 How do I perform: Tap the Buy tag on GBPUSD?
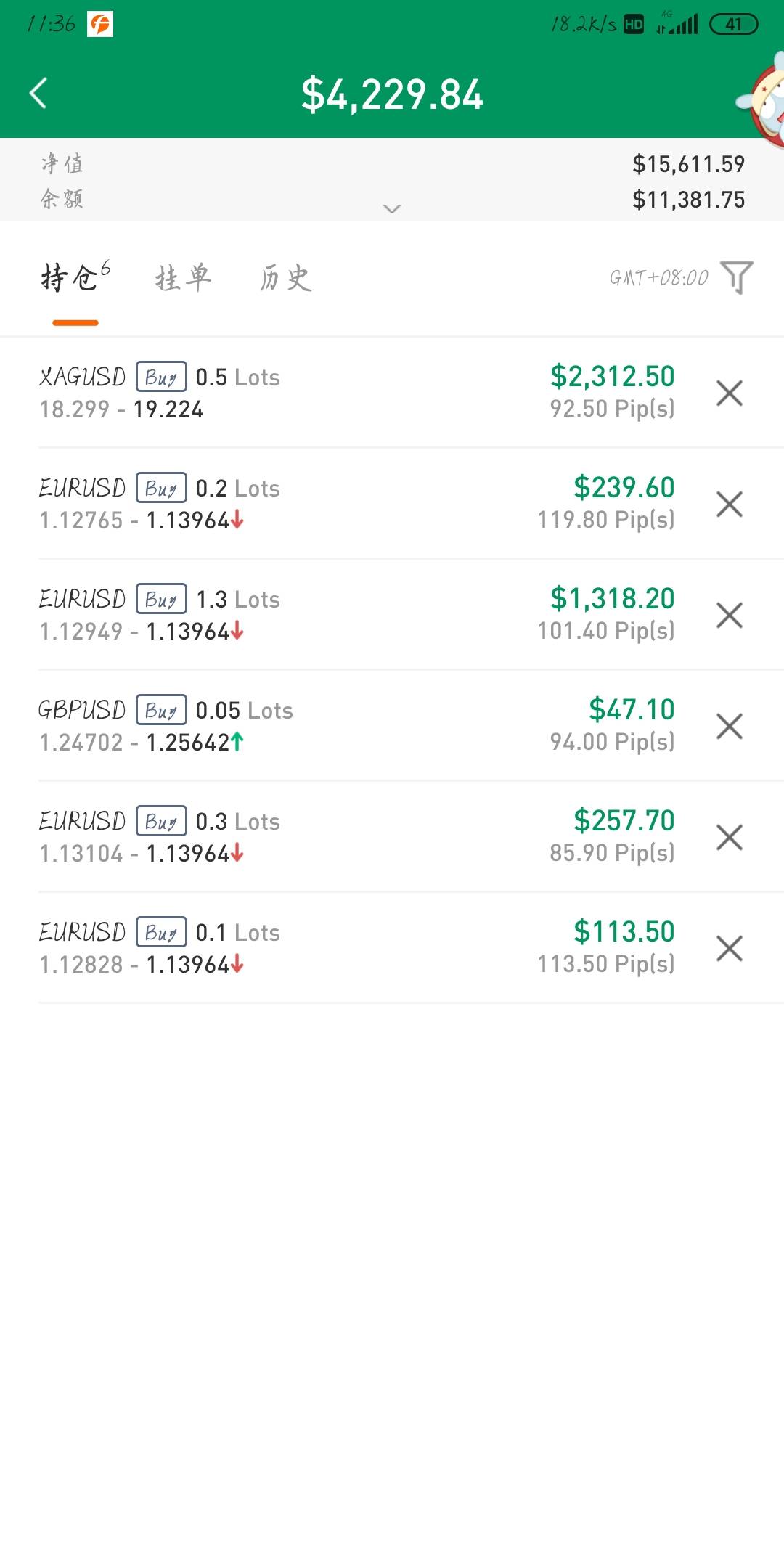161,710
